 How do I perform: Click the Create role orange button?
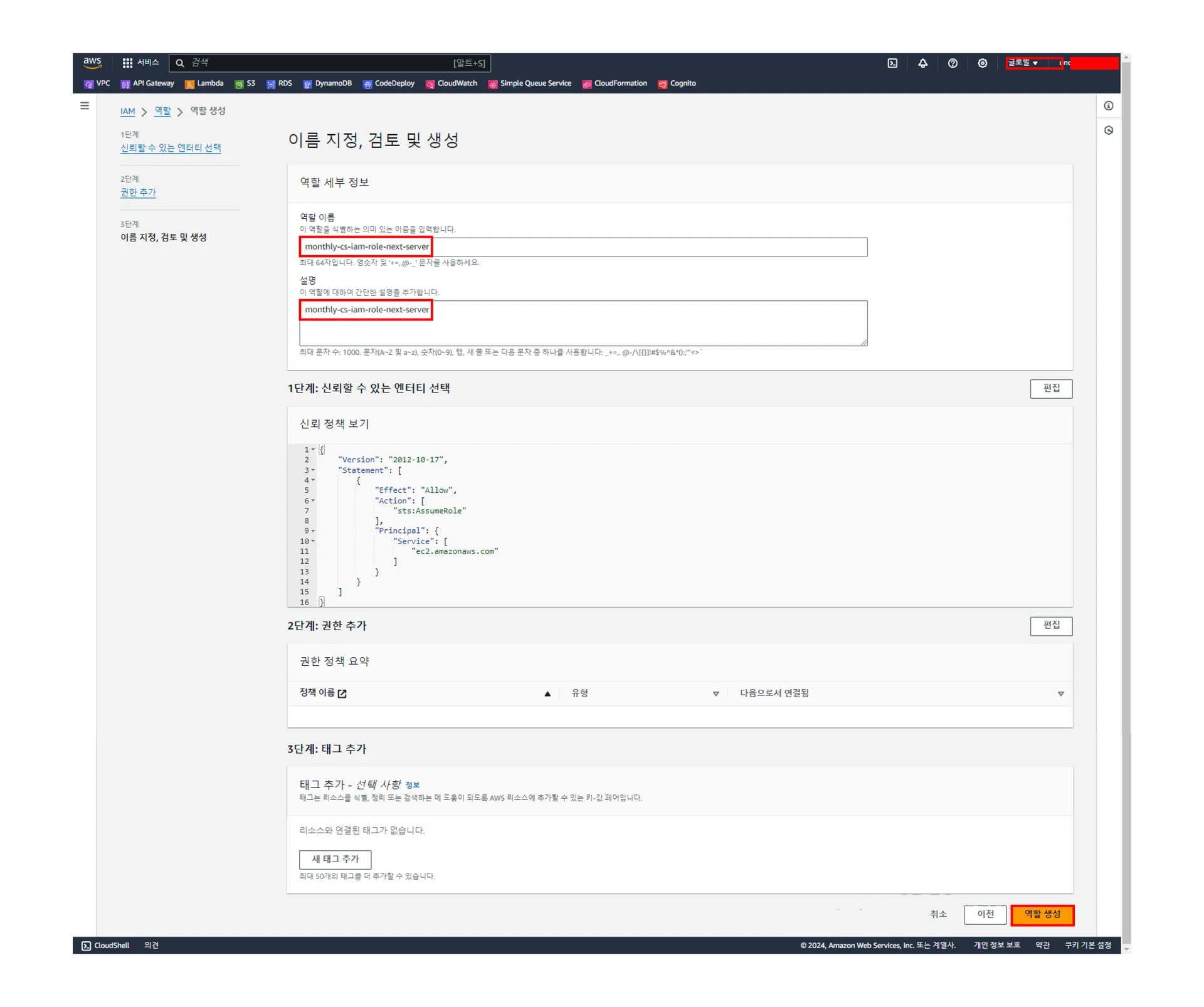pos(1042,914)
